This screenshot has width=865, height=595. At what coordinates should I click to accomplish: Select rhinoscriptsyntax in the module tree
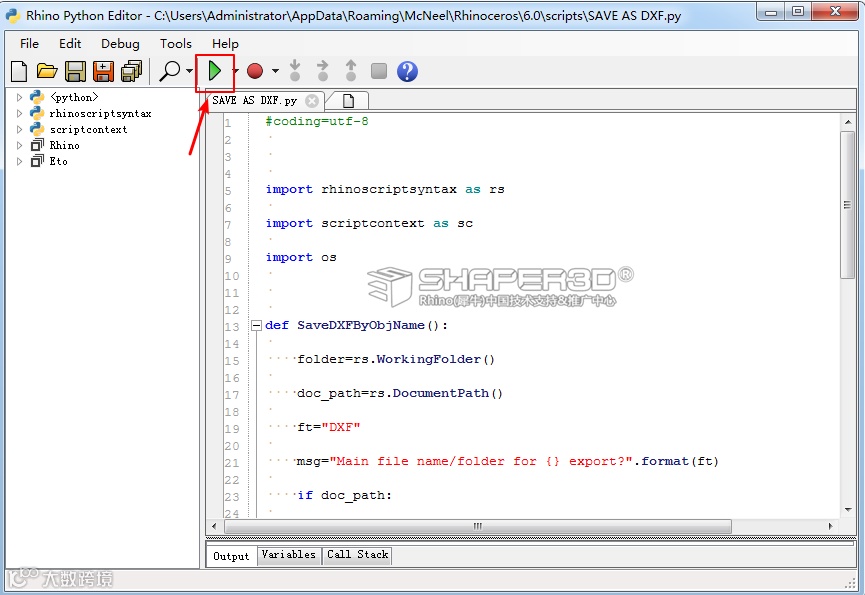100,114
